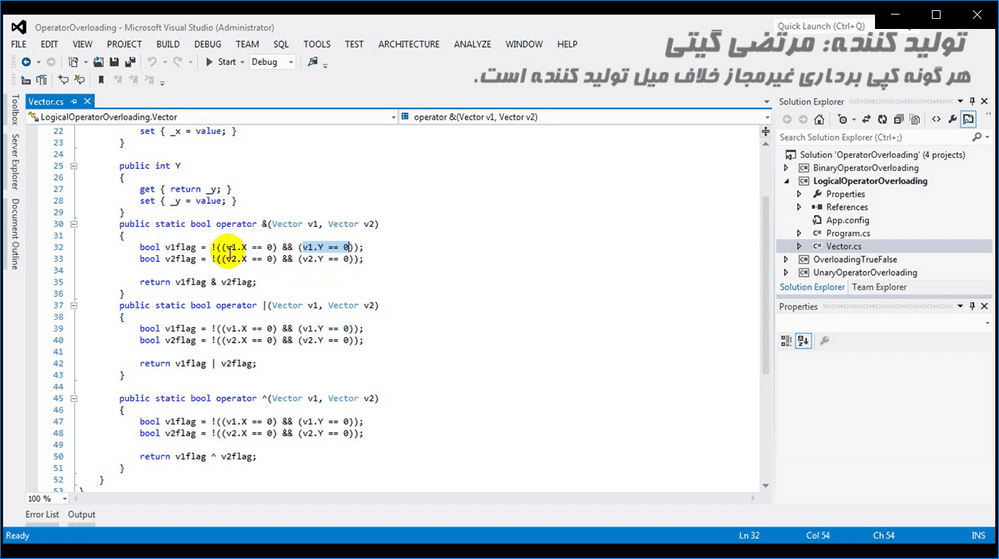This screenshot has width=999, height=559.
Task: Refresh the Solution Explorer
Action: tap(882, 119)
